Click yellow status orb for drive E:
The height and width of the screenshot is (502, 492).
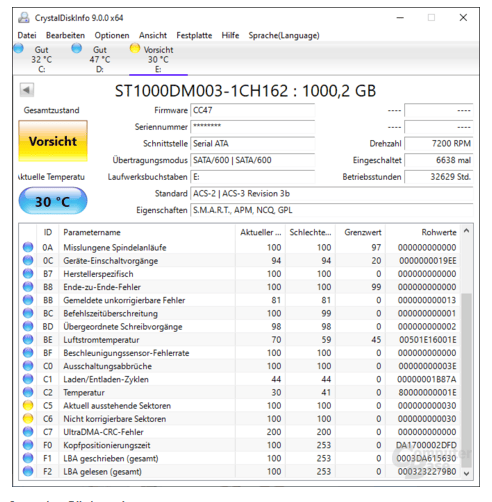point(135,48)
